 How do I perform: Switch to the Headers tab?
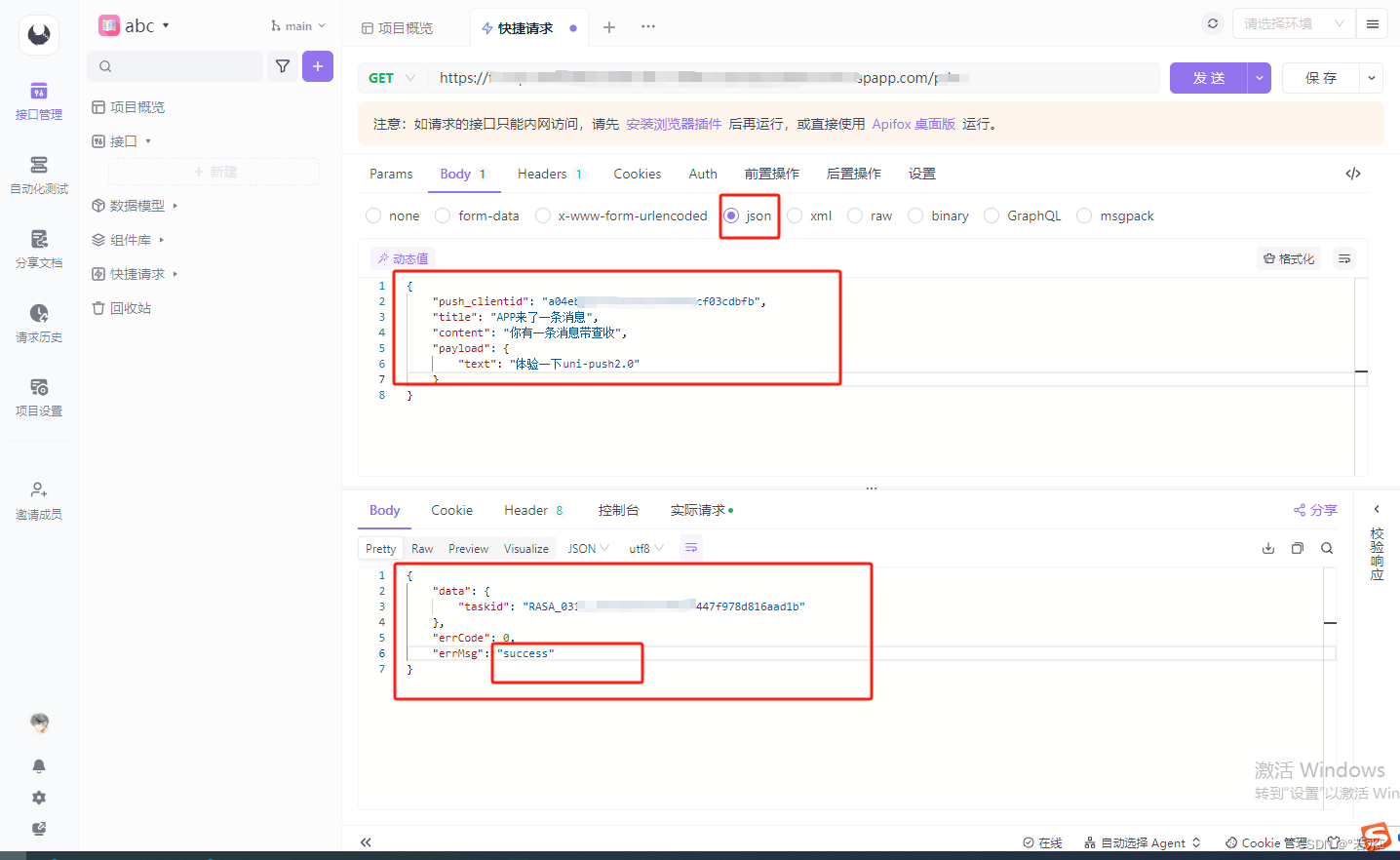pos(541,173)
